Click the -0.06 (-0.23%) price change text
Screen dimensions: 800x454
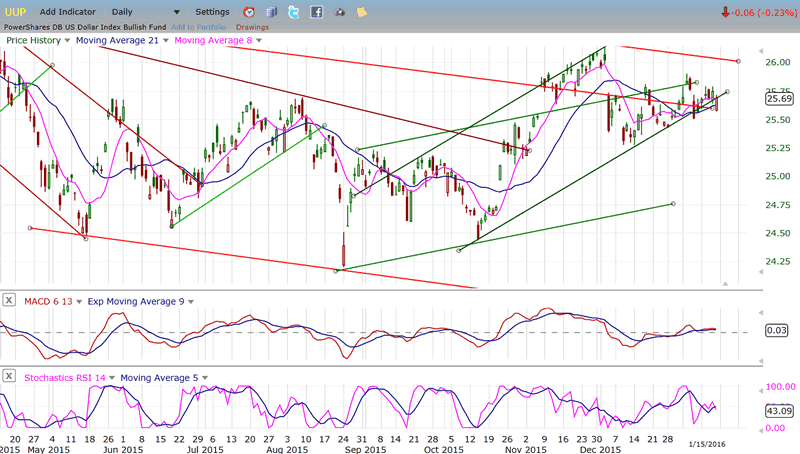pyautogui.click(x=764, y=12)
